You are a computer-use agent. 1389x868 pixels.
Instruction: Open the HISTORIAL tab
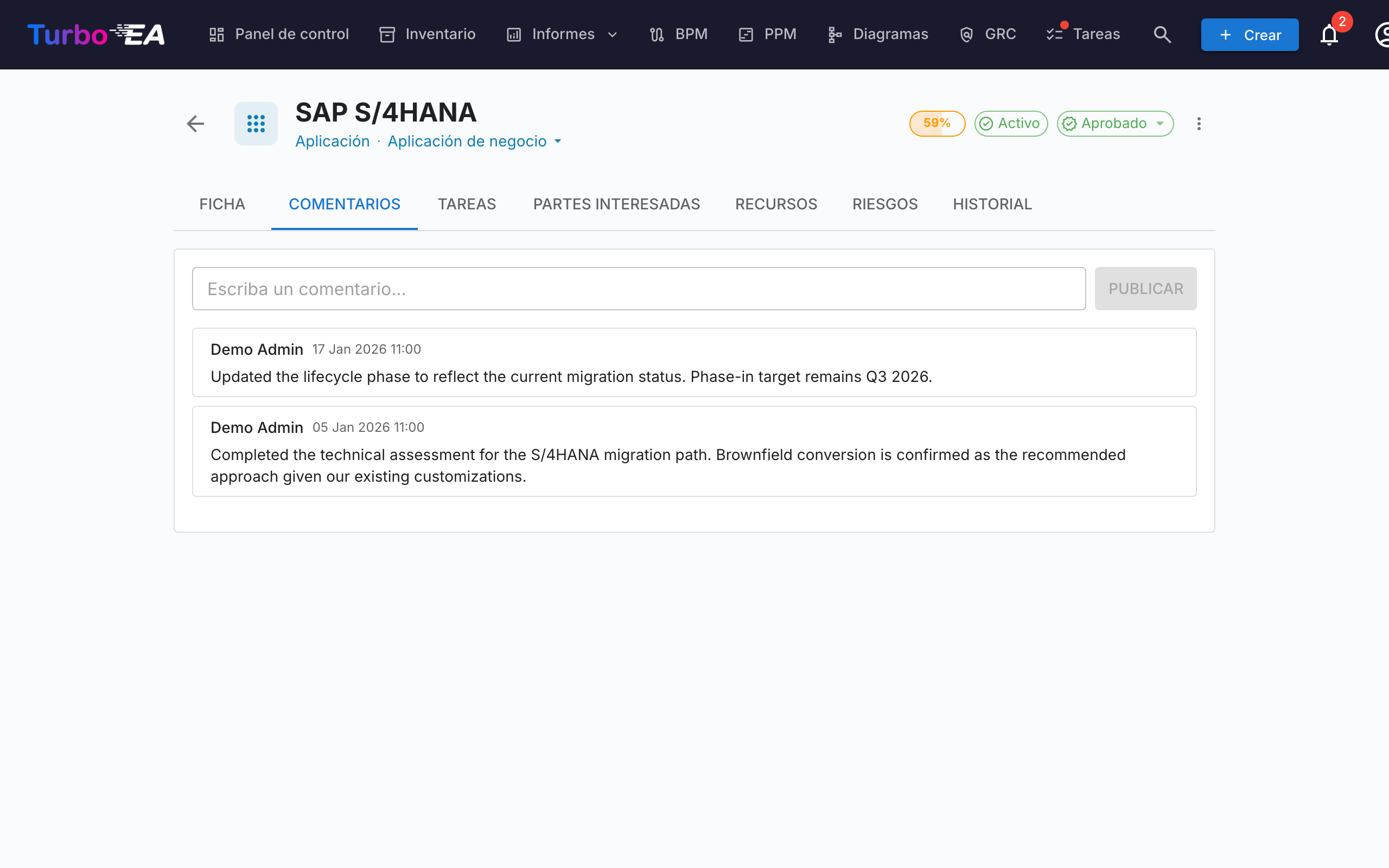click(992, 205)
